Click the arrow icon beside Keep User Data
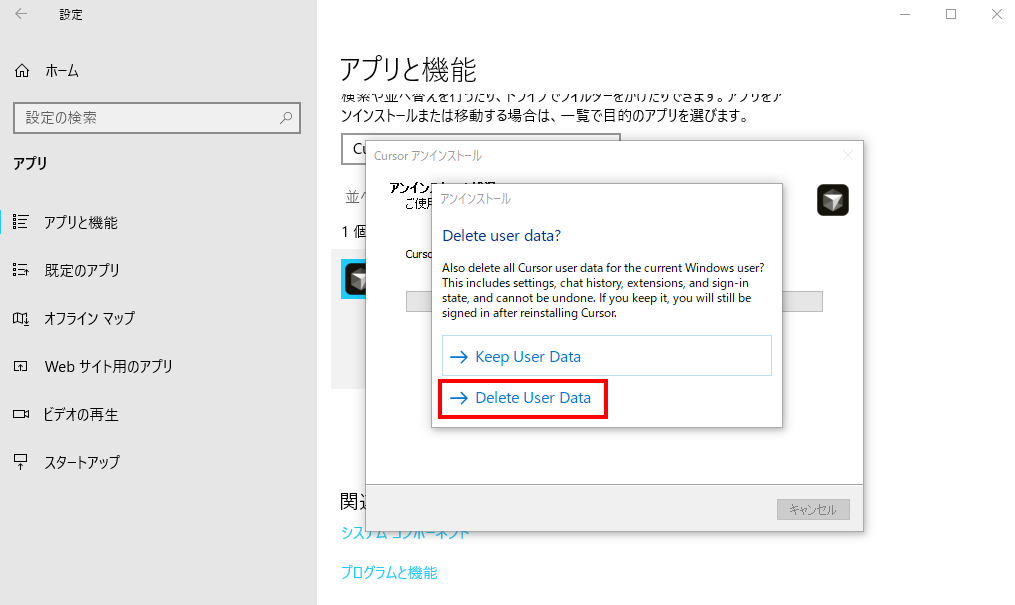 pos(459,357)
